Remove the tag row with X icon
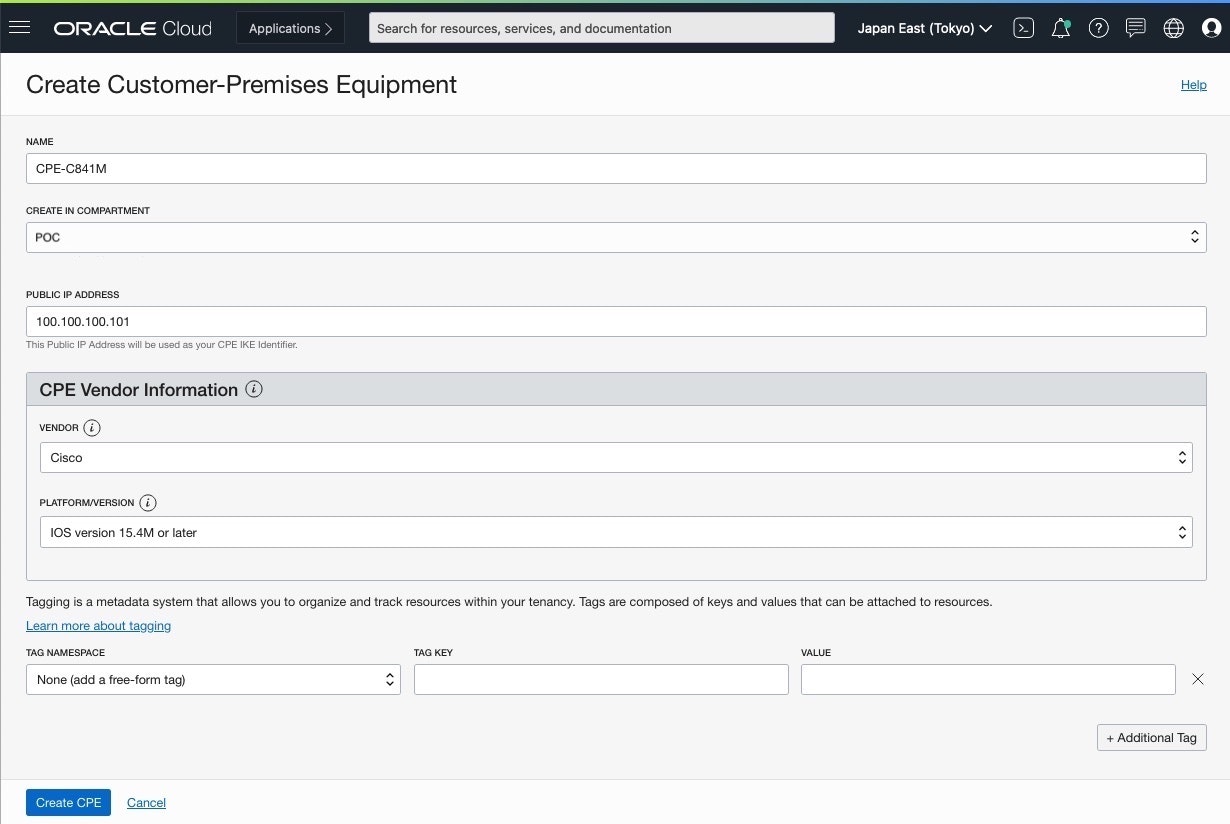Screen dimensions: 1230x824 click(1198, 679)
